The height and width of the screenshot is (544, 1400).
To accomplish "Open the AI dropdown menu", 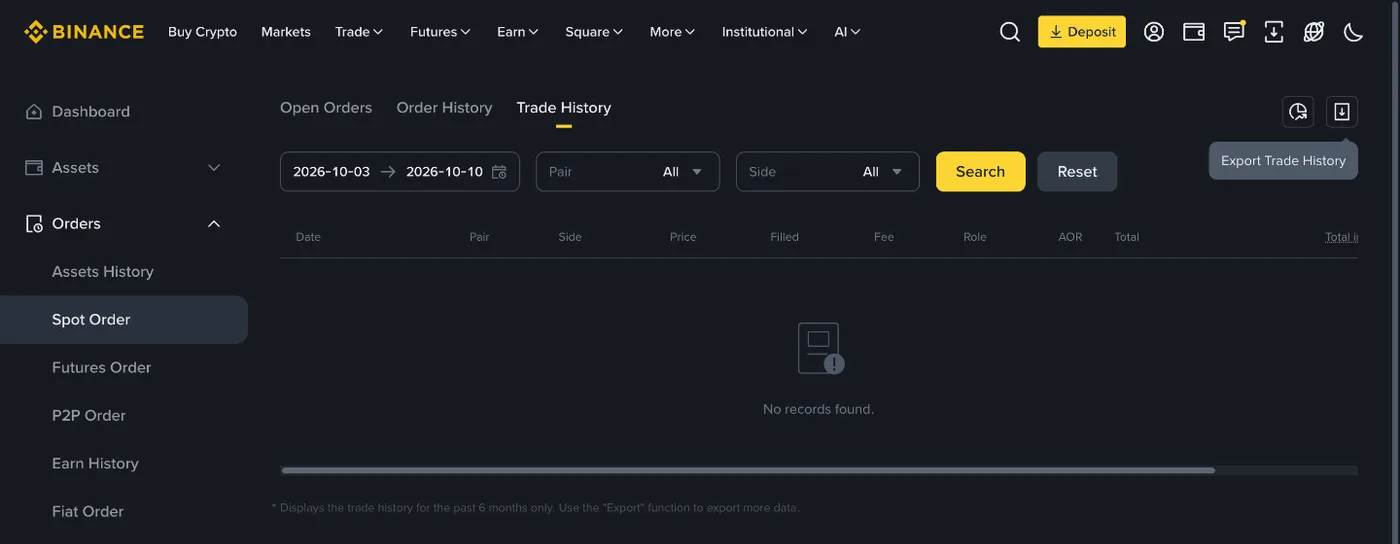I will click(847, 32).
